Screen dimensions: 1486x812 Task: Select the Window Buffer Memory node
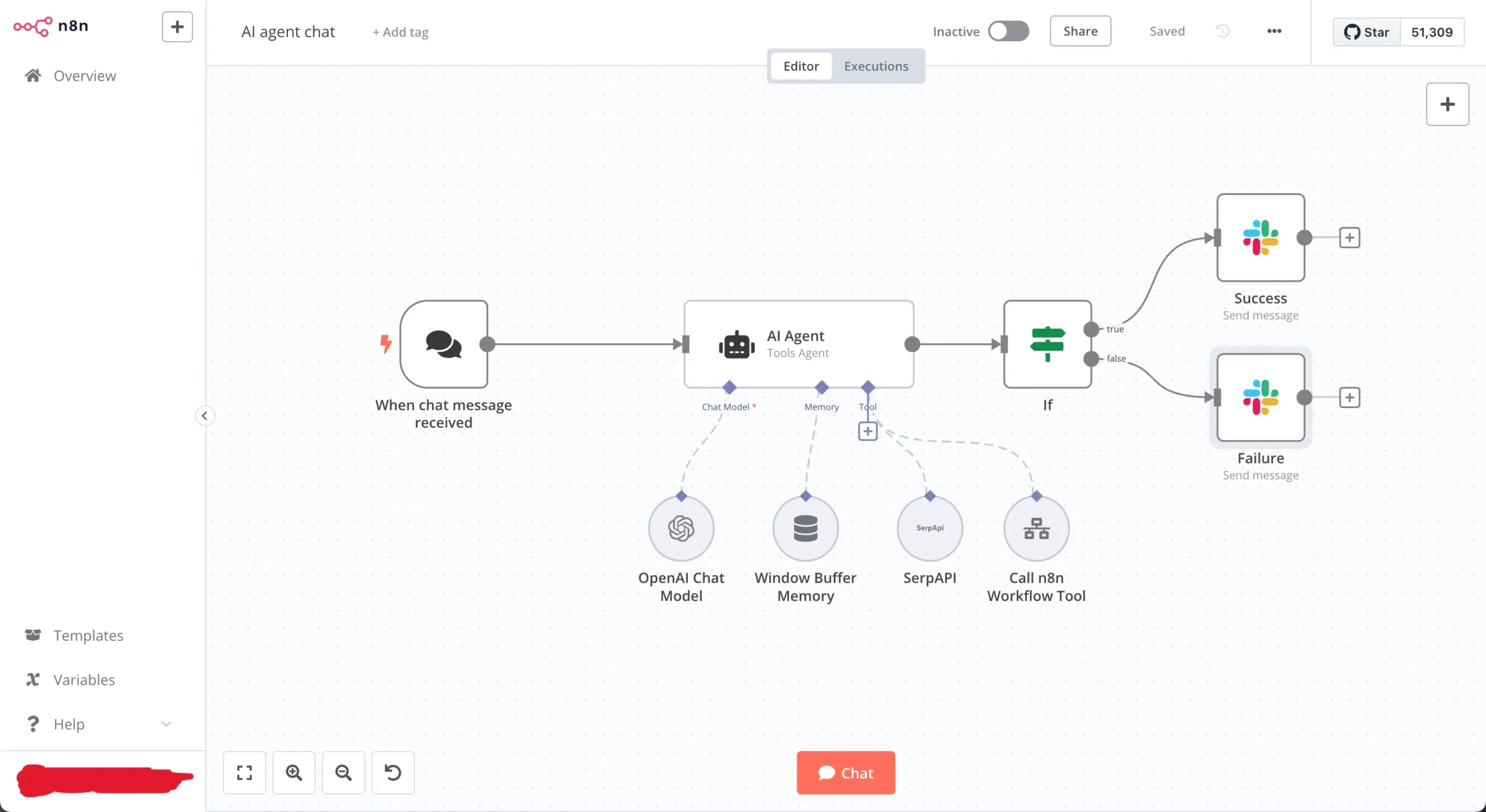coord(805,528)
